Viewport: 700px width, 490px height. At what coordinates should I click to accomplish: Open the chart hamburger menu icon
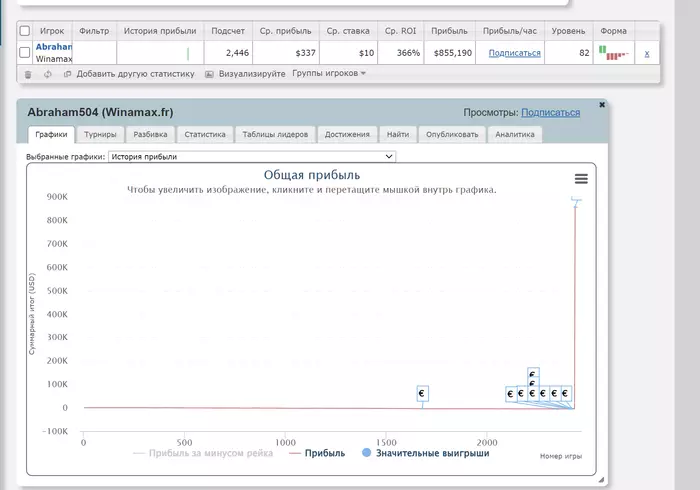pyautogui.click(x=581, y=179)
